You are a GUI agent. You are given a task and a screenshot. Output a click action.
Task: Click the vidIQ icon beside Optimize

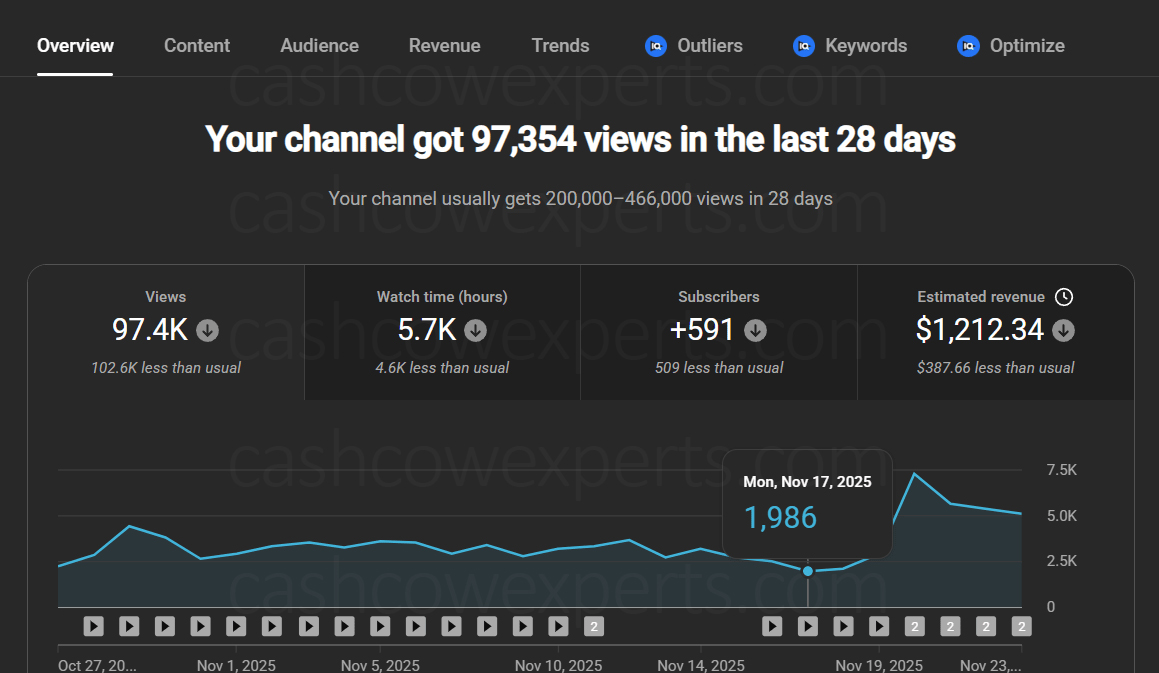(x=967, y=46)
